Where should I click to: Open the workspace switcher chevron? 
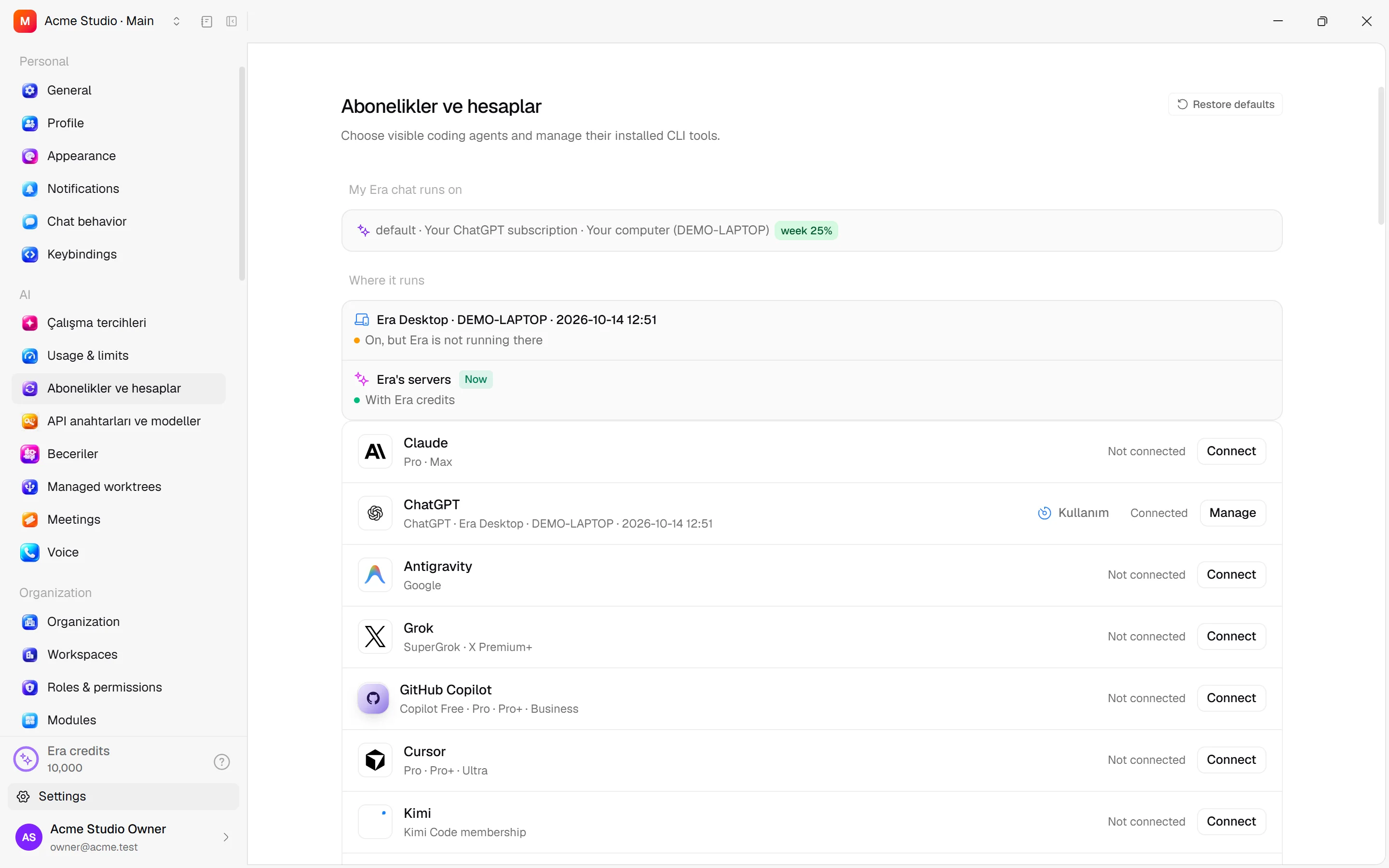coord(176,21)
